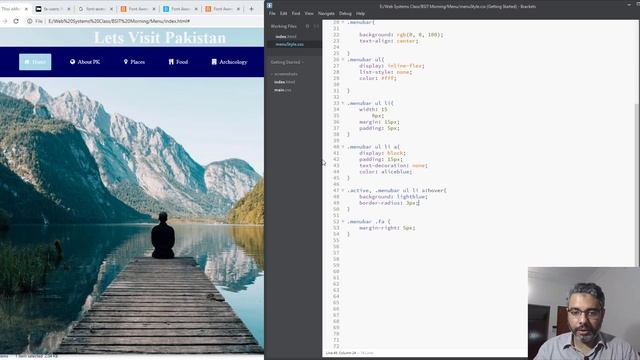This screenshot has width=640, height=360.
Task: Open the Debug menu in Brackets
Action: click(x=345, y=13)
